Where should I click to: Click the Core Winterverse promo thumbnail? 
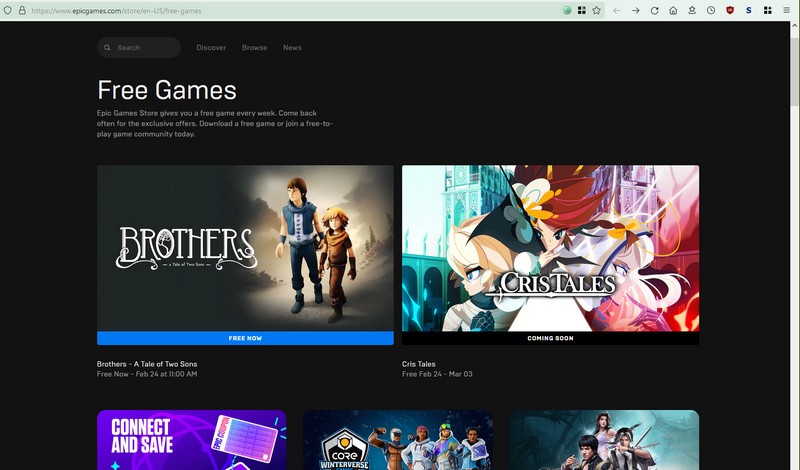coord(397,440)
